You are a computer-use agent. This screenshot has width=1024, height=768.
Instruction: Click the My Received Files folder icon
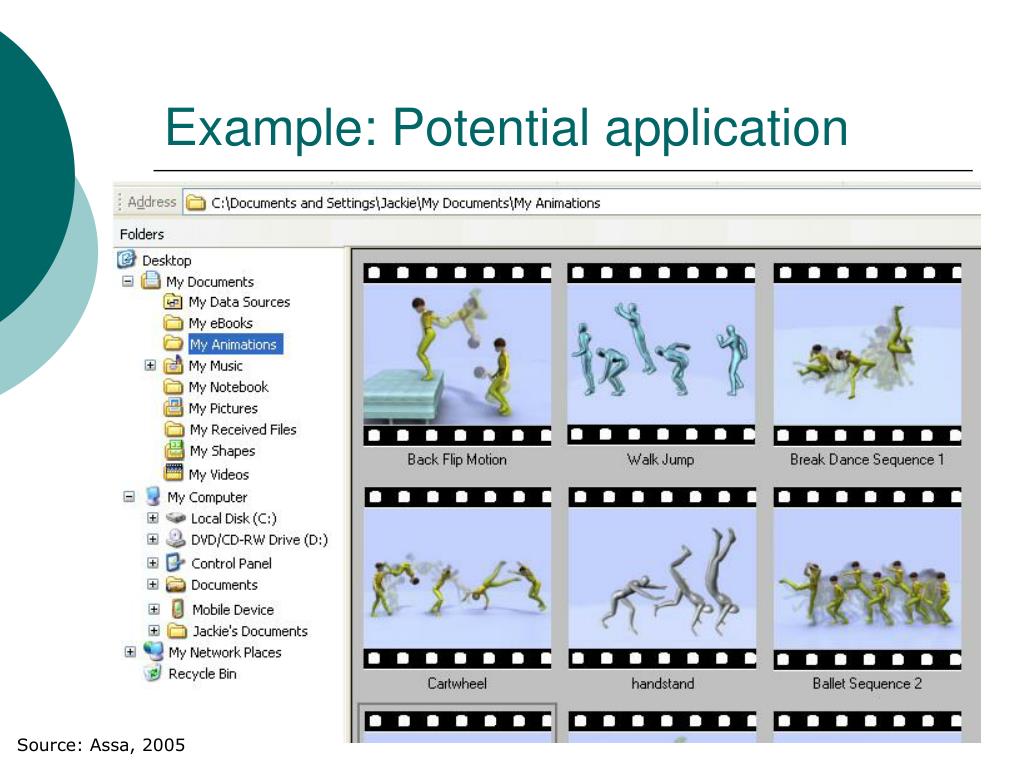point(174,429)
